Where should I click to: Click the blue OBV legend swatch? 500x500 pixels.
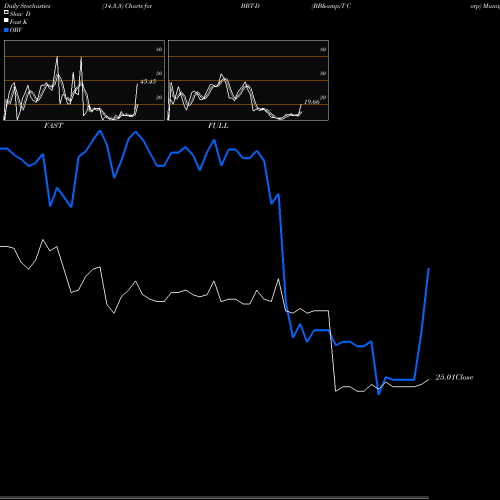[x=6, y=30]
